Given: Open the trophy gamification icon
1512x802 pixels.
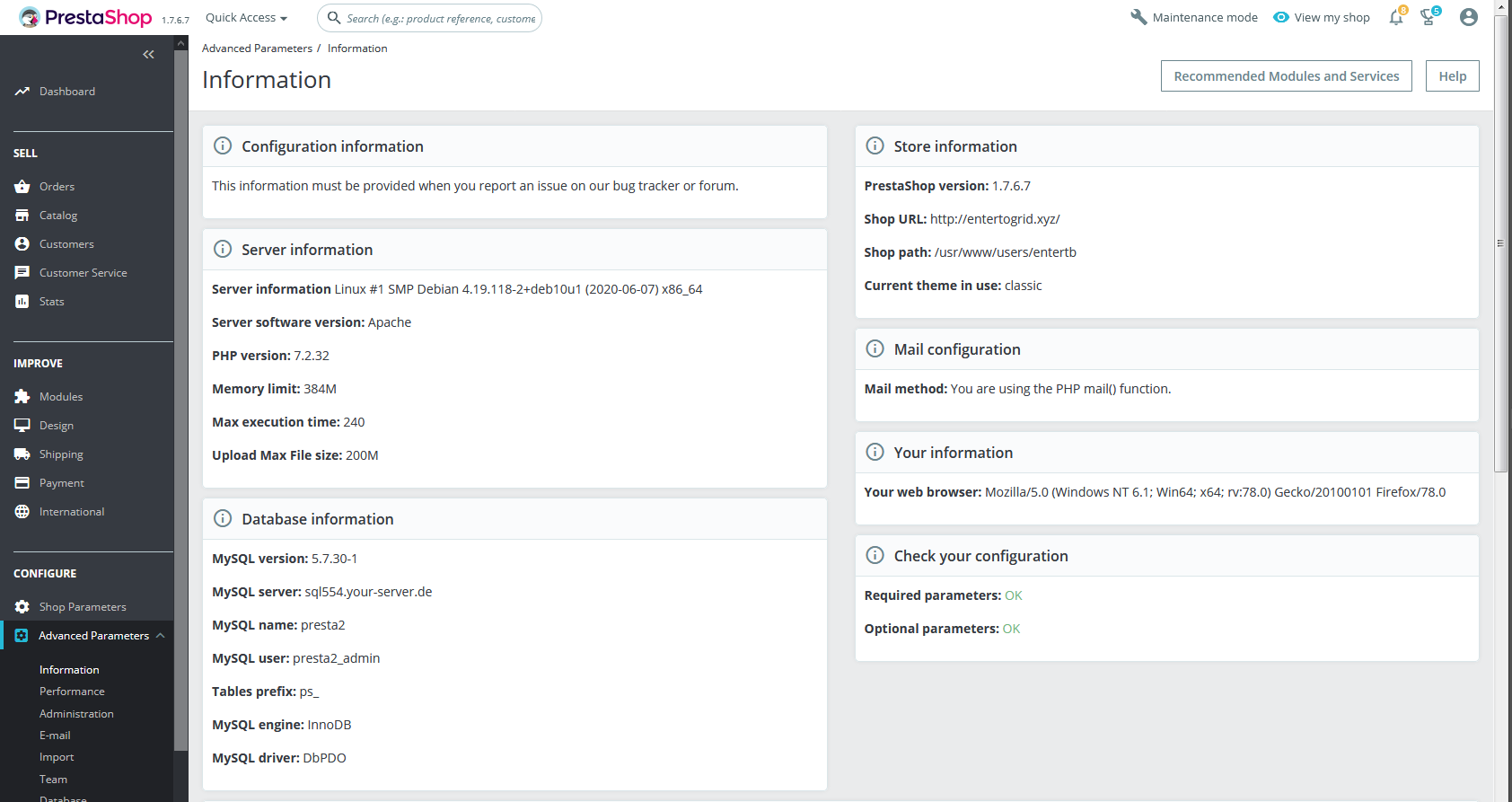Looking at the screenshot, I should pyautogui.click(x=1428, y=18).
